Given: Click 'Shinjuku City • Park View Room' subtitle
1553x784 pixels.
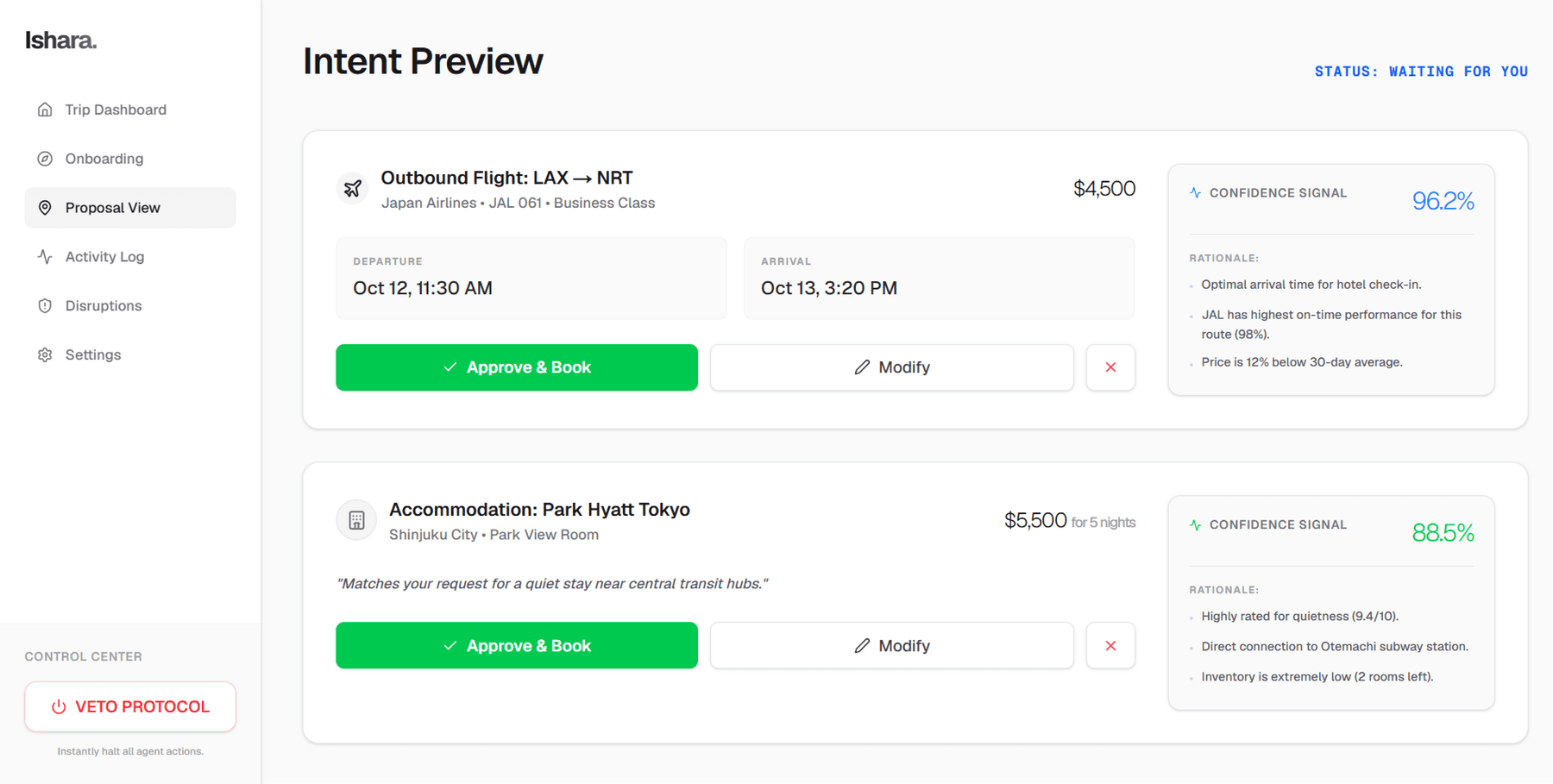Looking at the screenshot, I should pos(494,535).
